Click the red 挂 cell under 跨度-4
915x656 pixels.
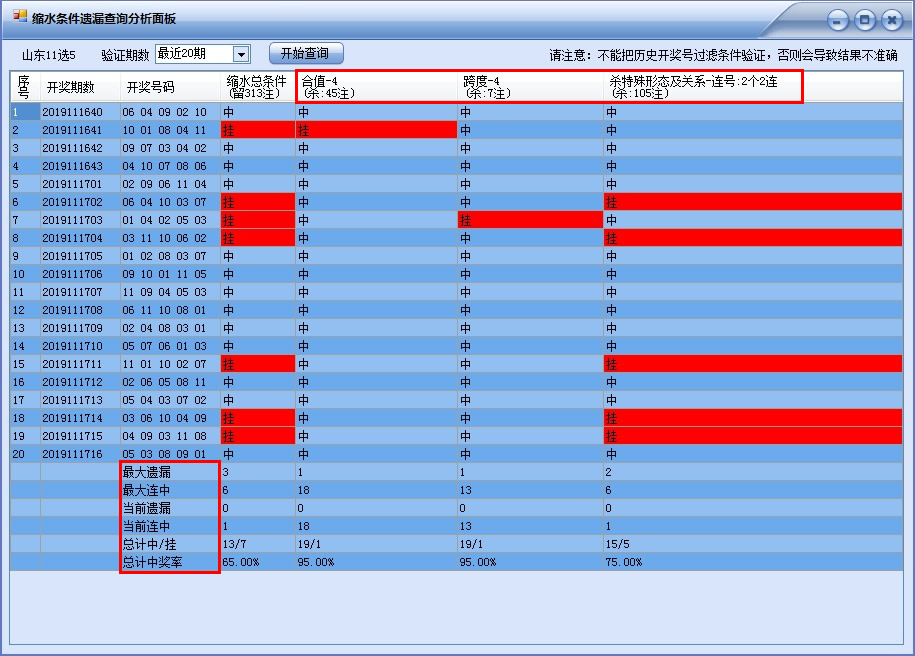(530, 220)
